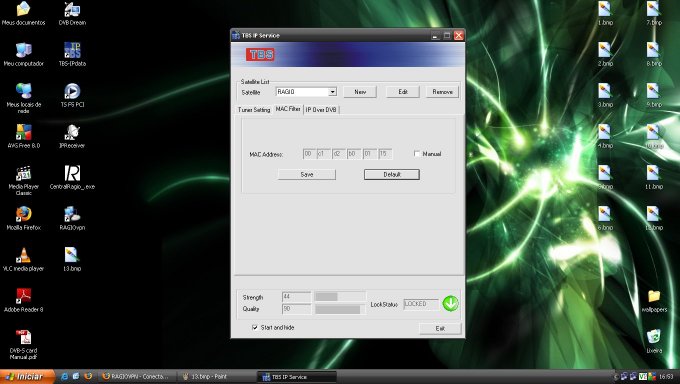Select the 13.bmp desktop file
680x384 pixels.
pyautogui.click(x=72, y=259)
